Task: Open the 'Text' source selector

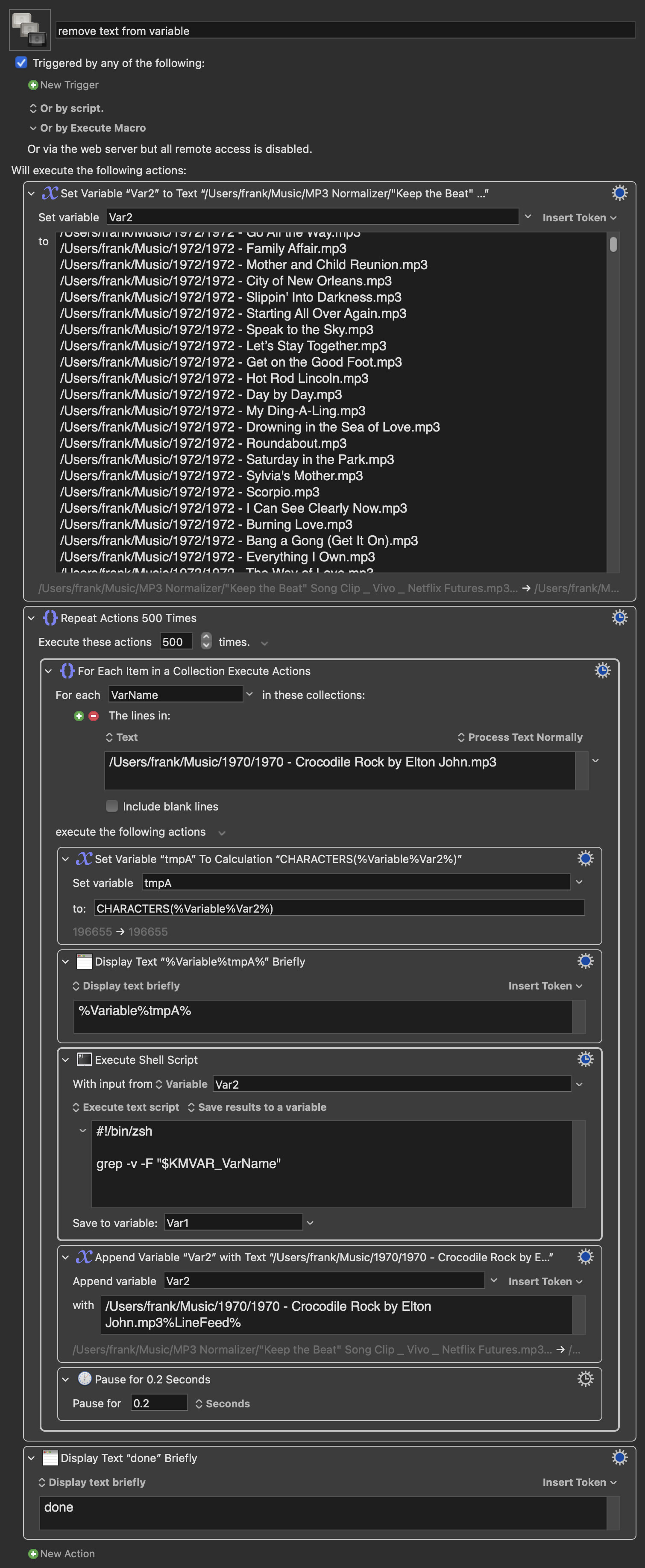Action: pos(122,737)
